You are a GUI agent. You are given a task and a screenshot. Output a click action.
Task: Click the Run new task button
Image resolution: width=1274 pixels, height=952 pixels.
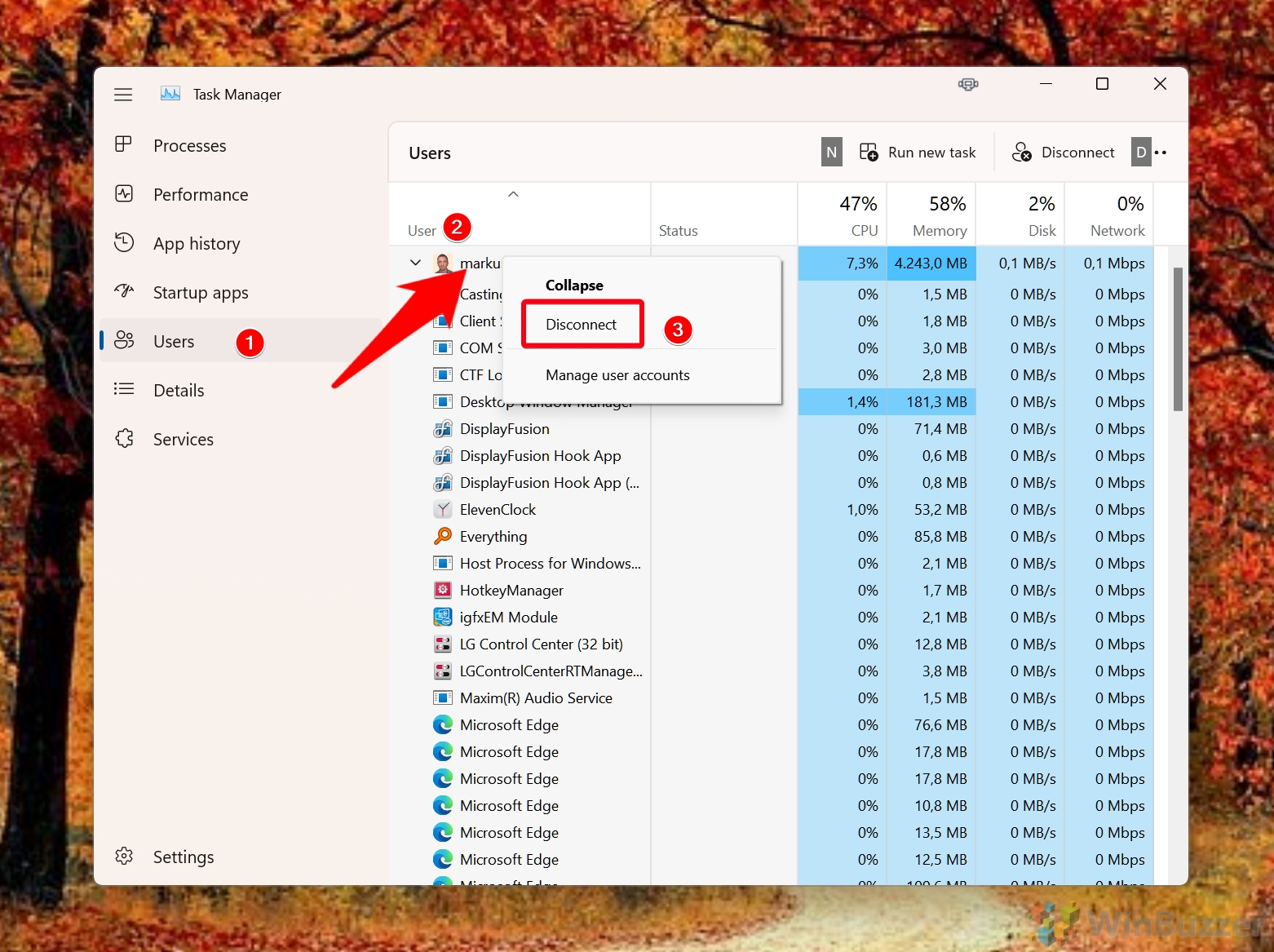918,153
